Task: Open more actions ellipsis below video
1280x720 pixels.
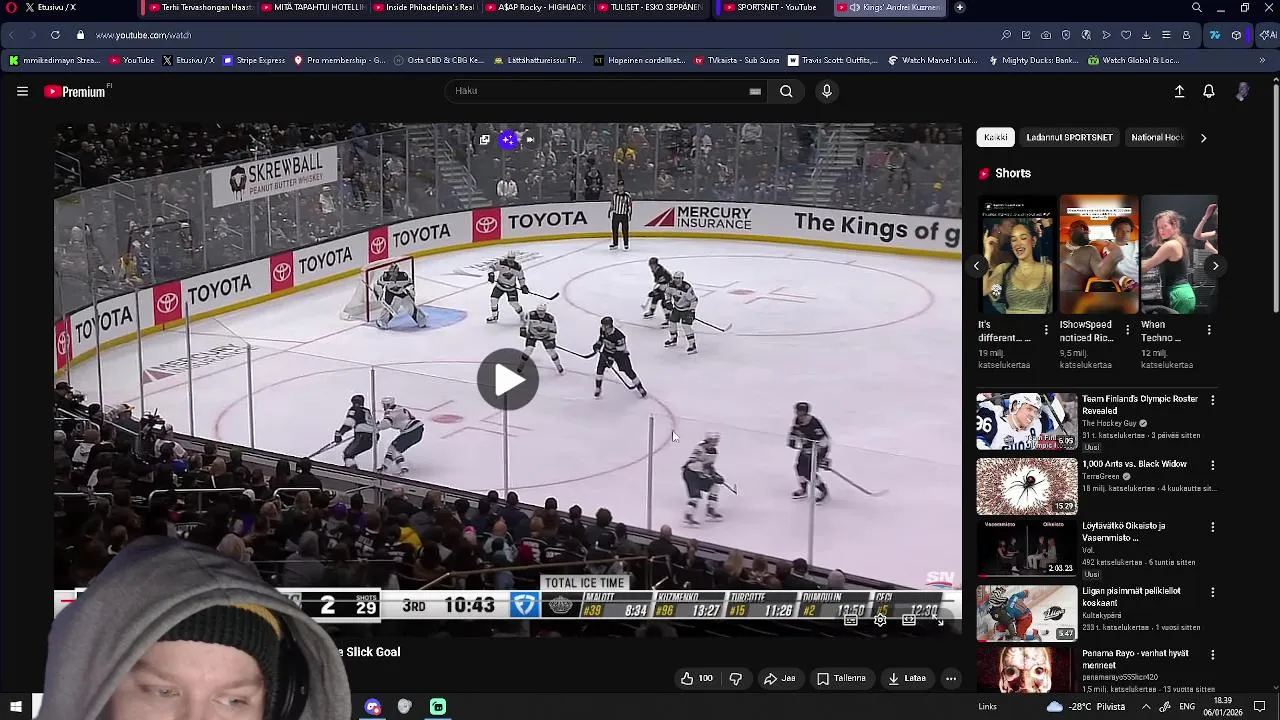Action: pyautogui.click(x=951, y=678)
